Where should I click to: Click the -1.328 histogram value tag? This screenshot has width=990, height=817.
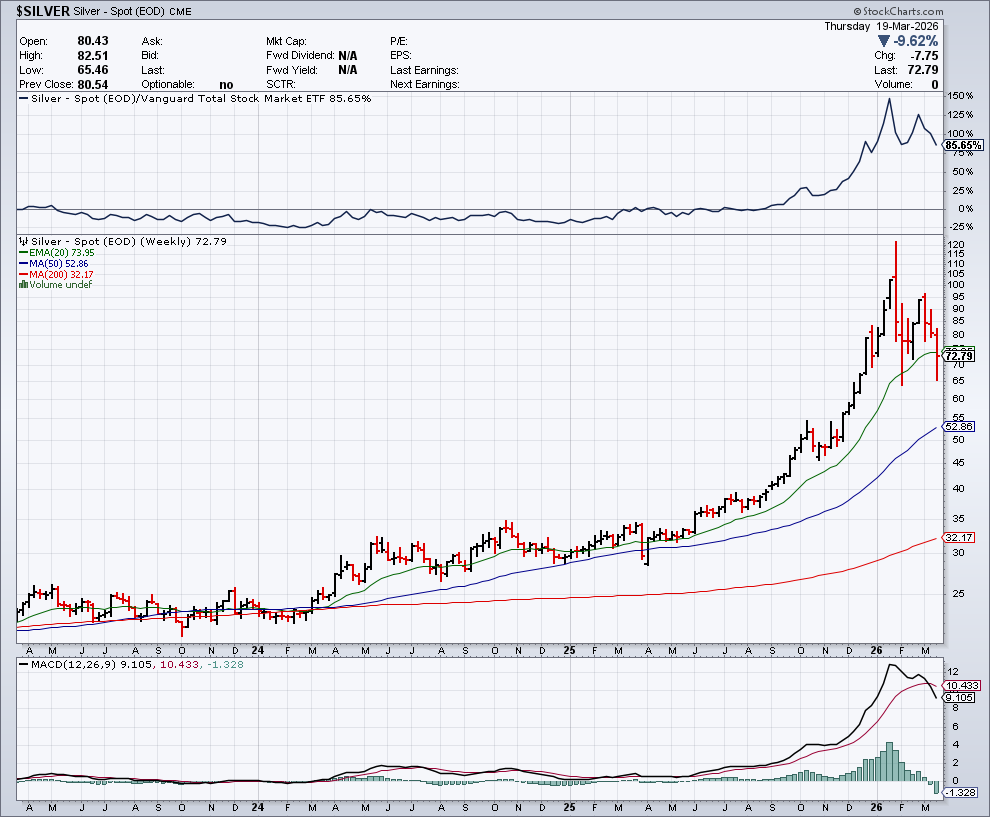[x=962, y=792]
